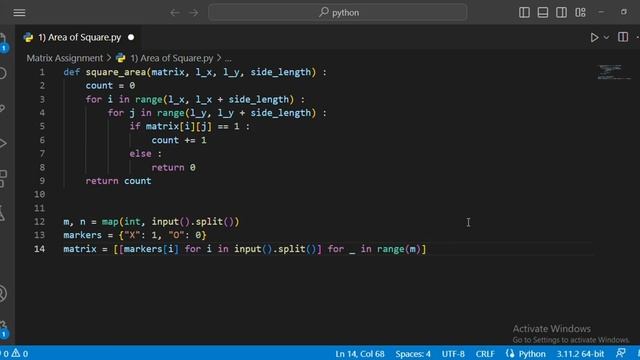Click 'matrix' variable on line 14

coord(80,249)
